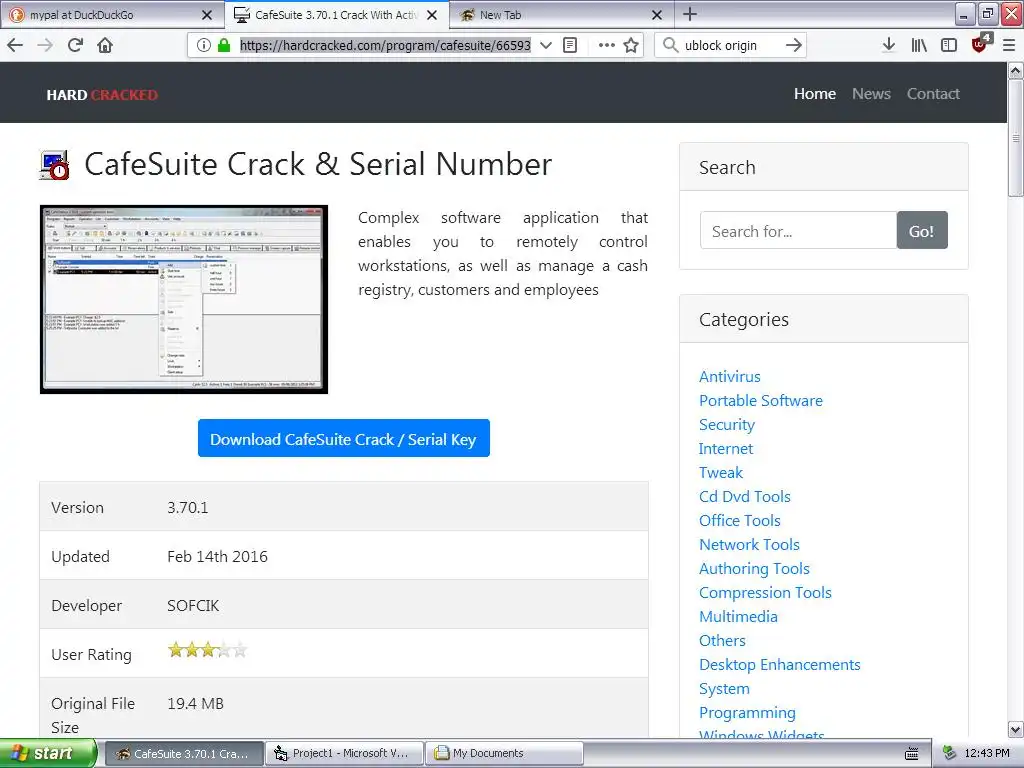This screenshot has width=1024, height=768.
Task: Open the browser home page
Action: 105,45
